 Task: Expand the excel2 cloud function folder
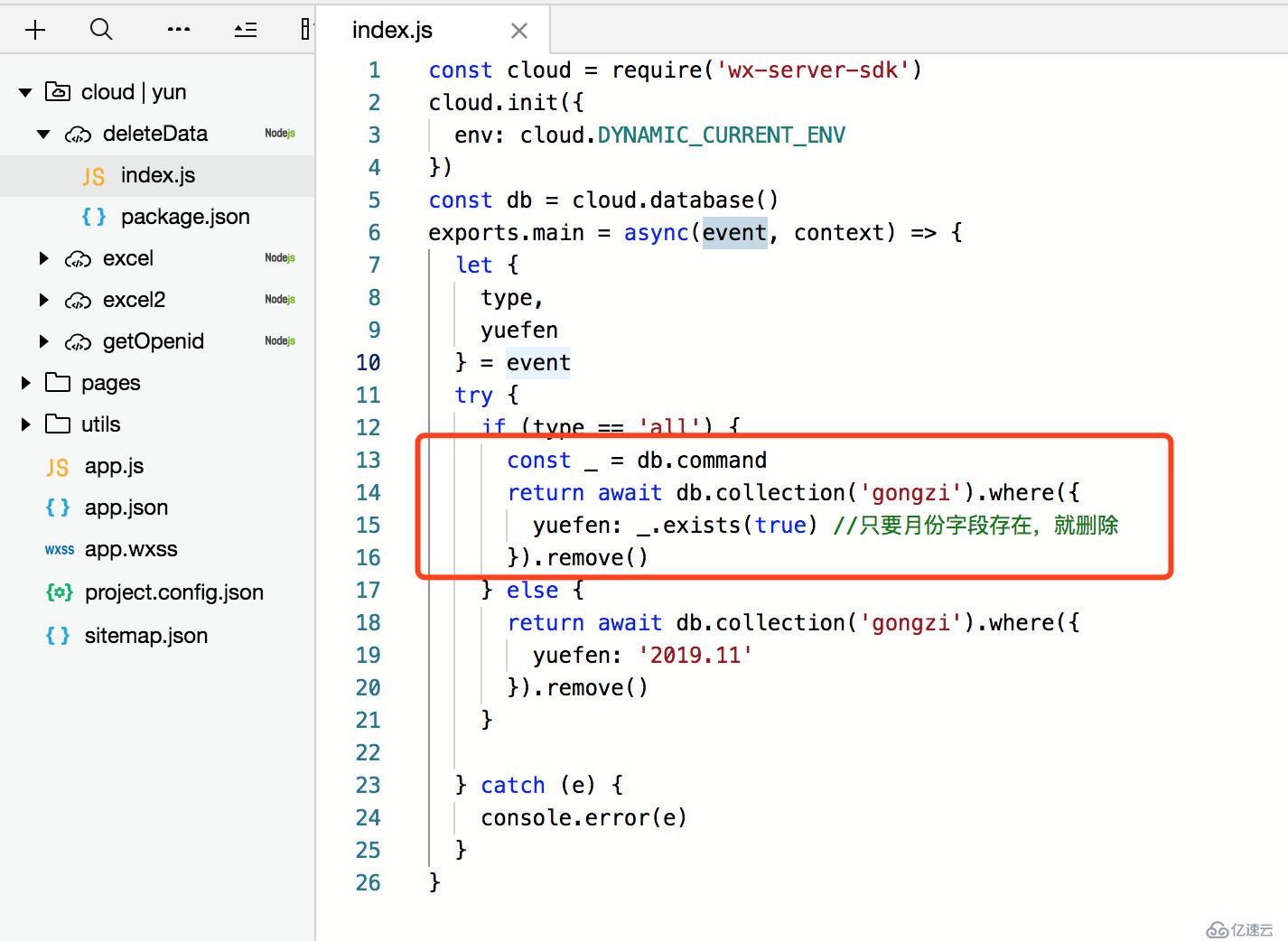(43, 300)
